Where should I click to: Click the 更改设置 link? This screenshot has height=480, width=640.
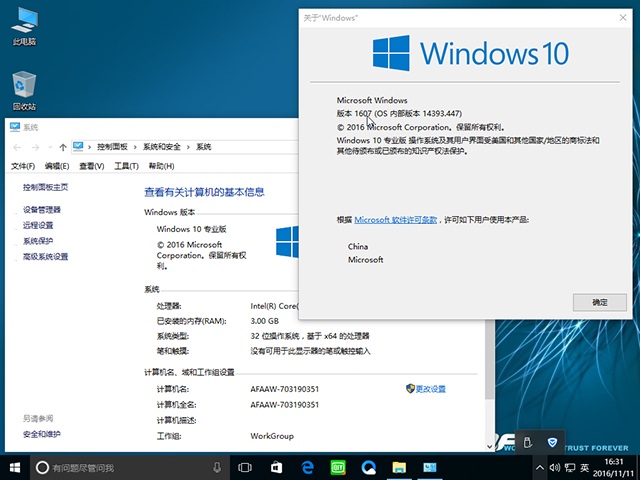click(x=430, y=388)
